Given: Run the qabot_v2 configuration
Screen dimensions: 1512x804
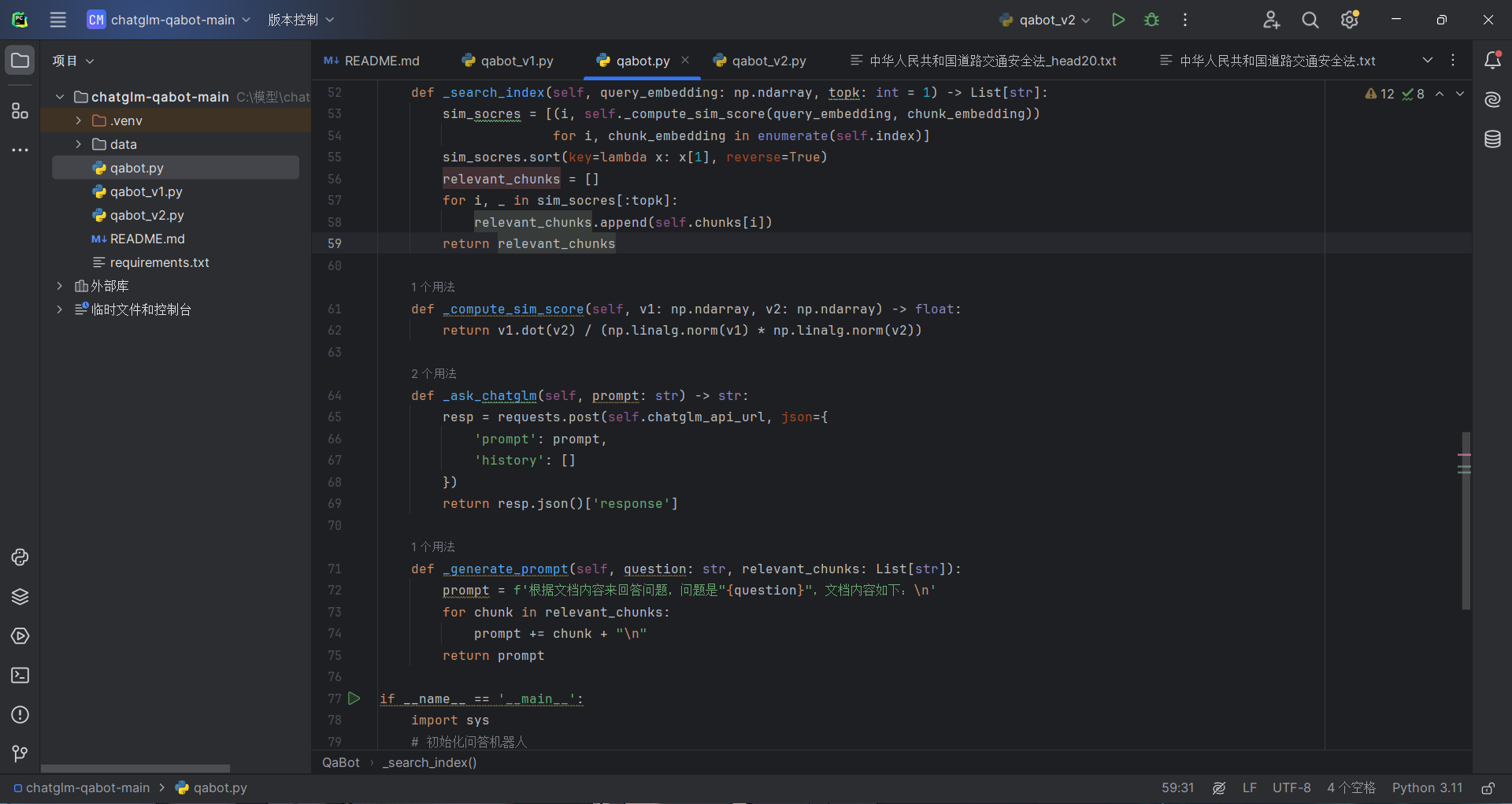Looking at the screenshot, I should pos(1117,20).
